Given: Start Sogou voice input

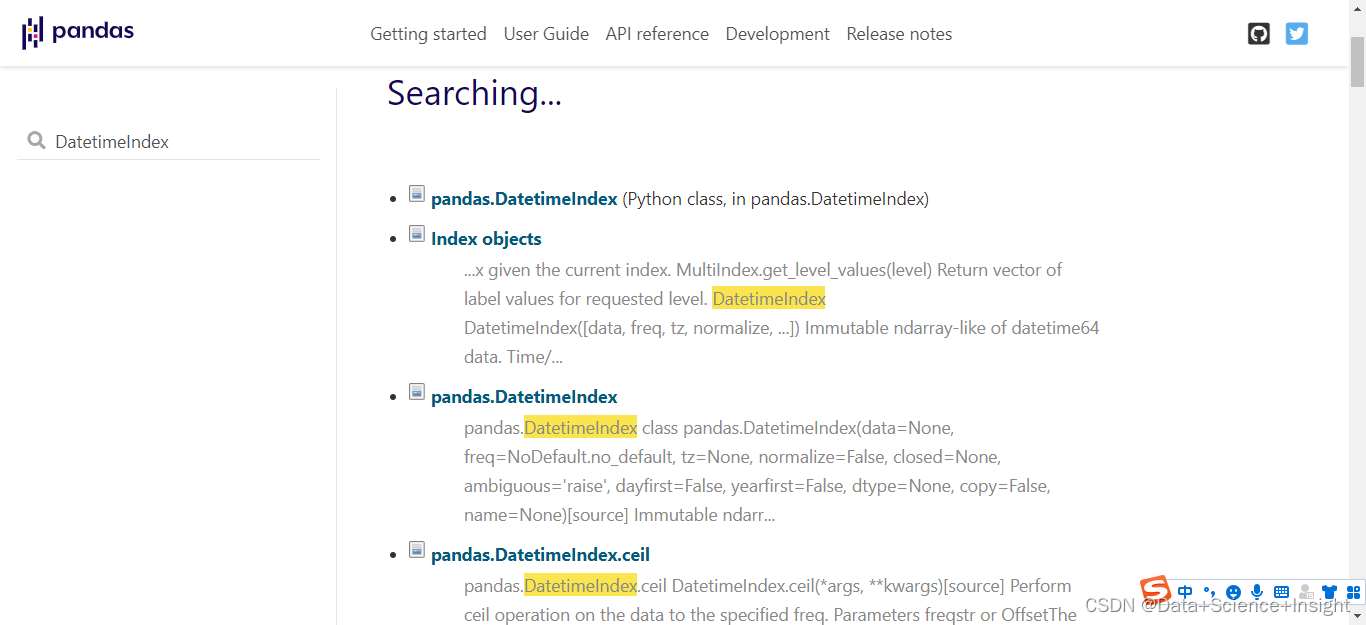Looking at the screenshot, I should pos(1257,592).
